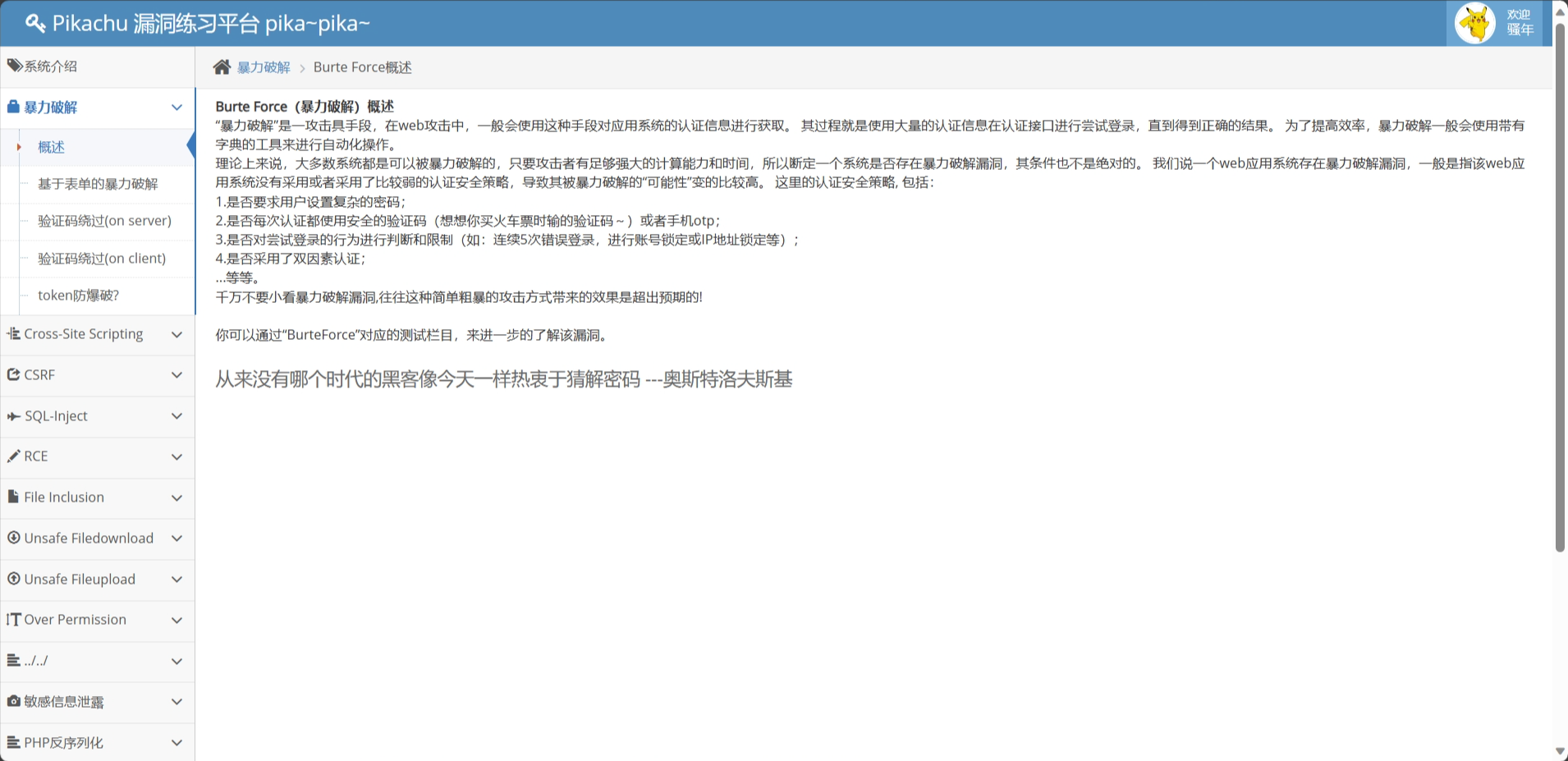Click the home icon in breadcrumb
The width and height of the screenshot is (1568, 761).
(x=222, y=67)
